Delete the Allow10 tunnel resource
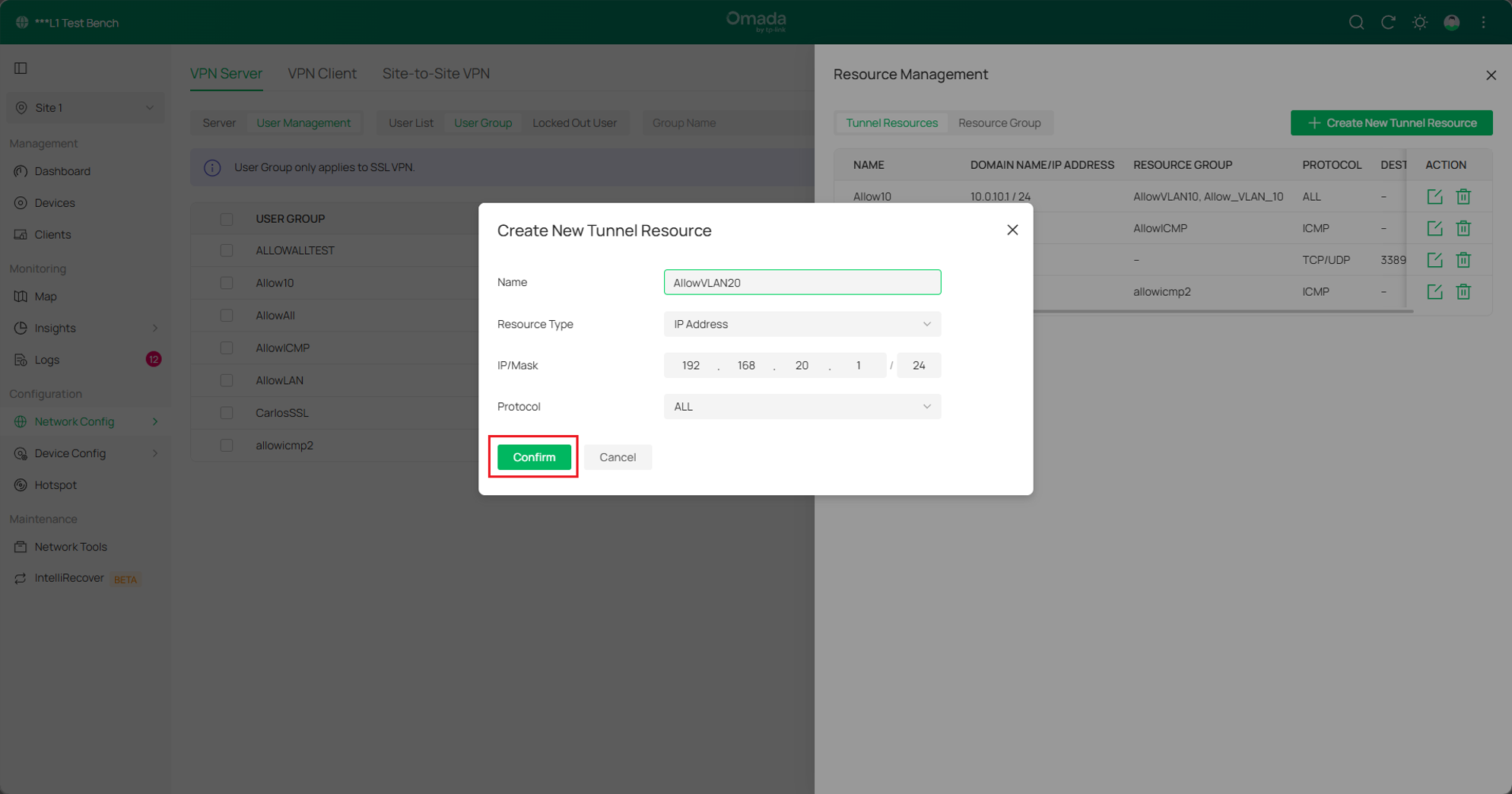 tap(1463, 196)
